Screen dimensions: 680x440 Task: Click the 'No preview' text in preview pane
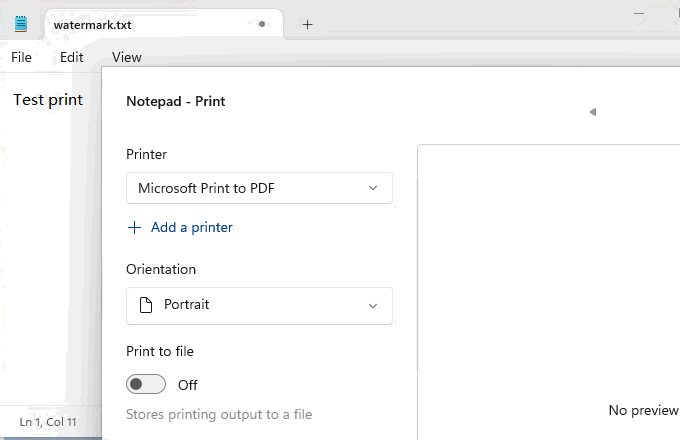coord(644,410)
